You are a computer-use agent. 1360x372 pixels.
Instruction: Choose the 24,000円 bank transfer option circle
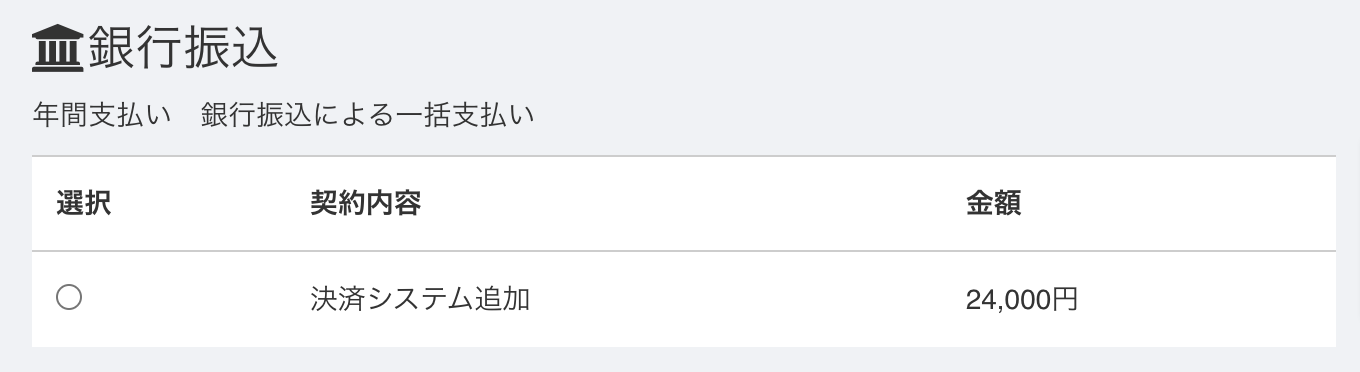[69, 298]
